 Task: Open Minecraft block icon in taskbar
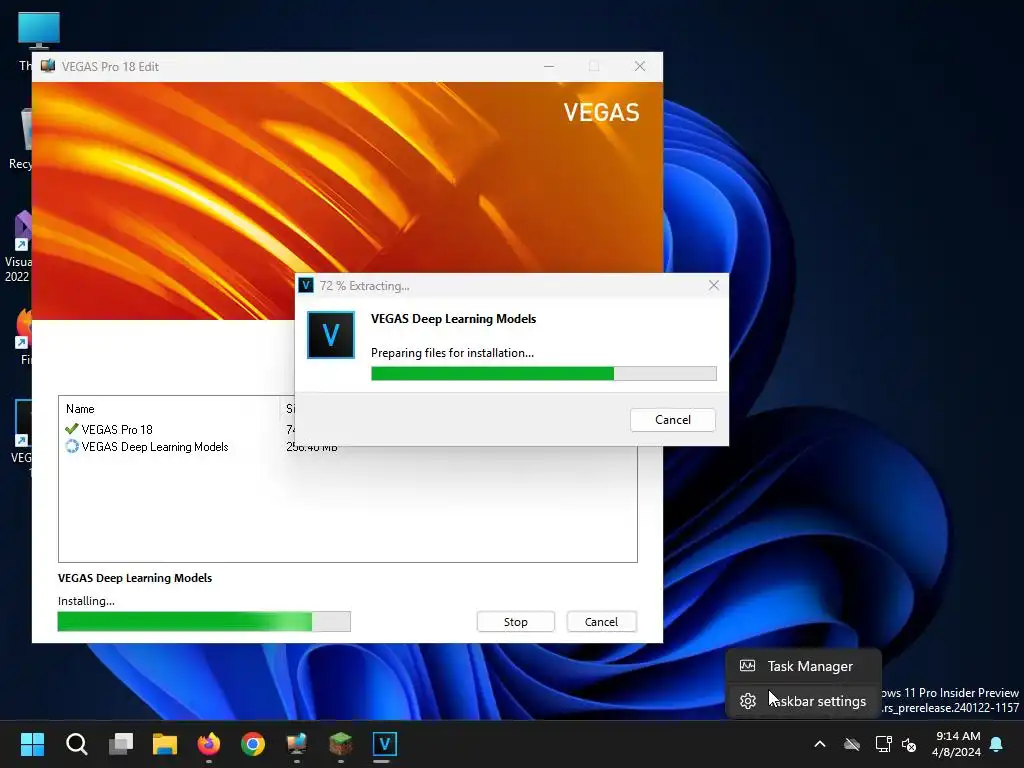[x=340, y=743]
